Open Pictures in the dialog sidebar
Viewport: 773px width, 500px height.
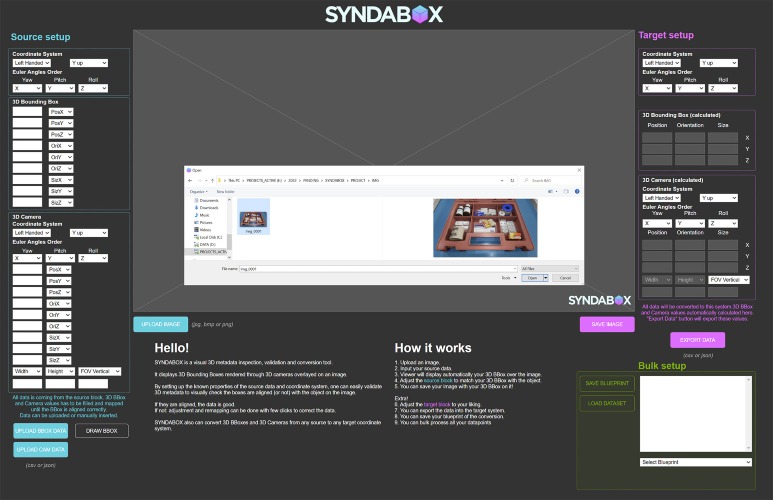pos(203,222)
